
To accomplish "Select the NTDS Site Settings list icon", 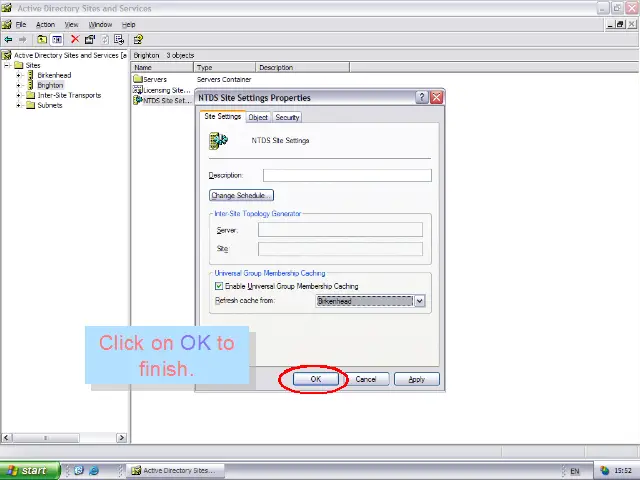I will pos(138,100).
